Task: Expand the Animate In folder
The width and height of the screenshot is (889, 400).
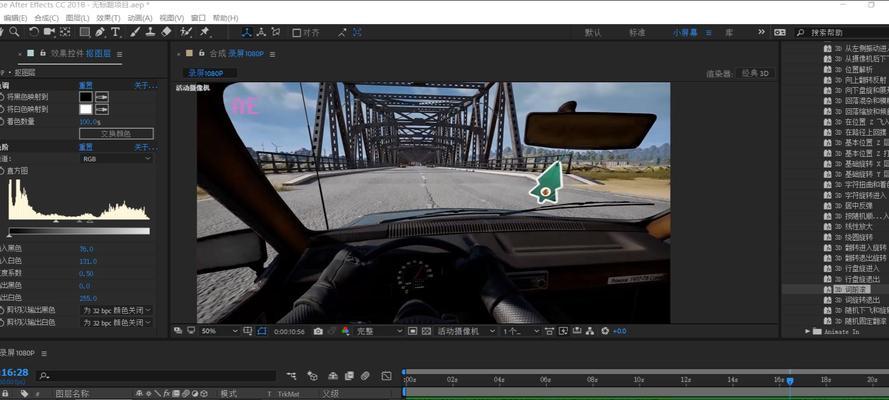Action: (807, 331)
